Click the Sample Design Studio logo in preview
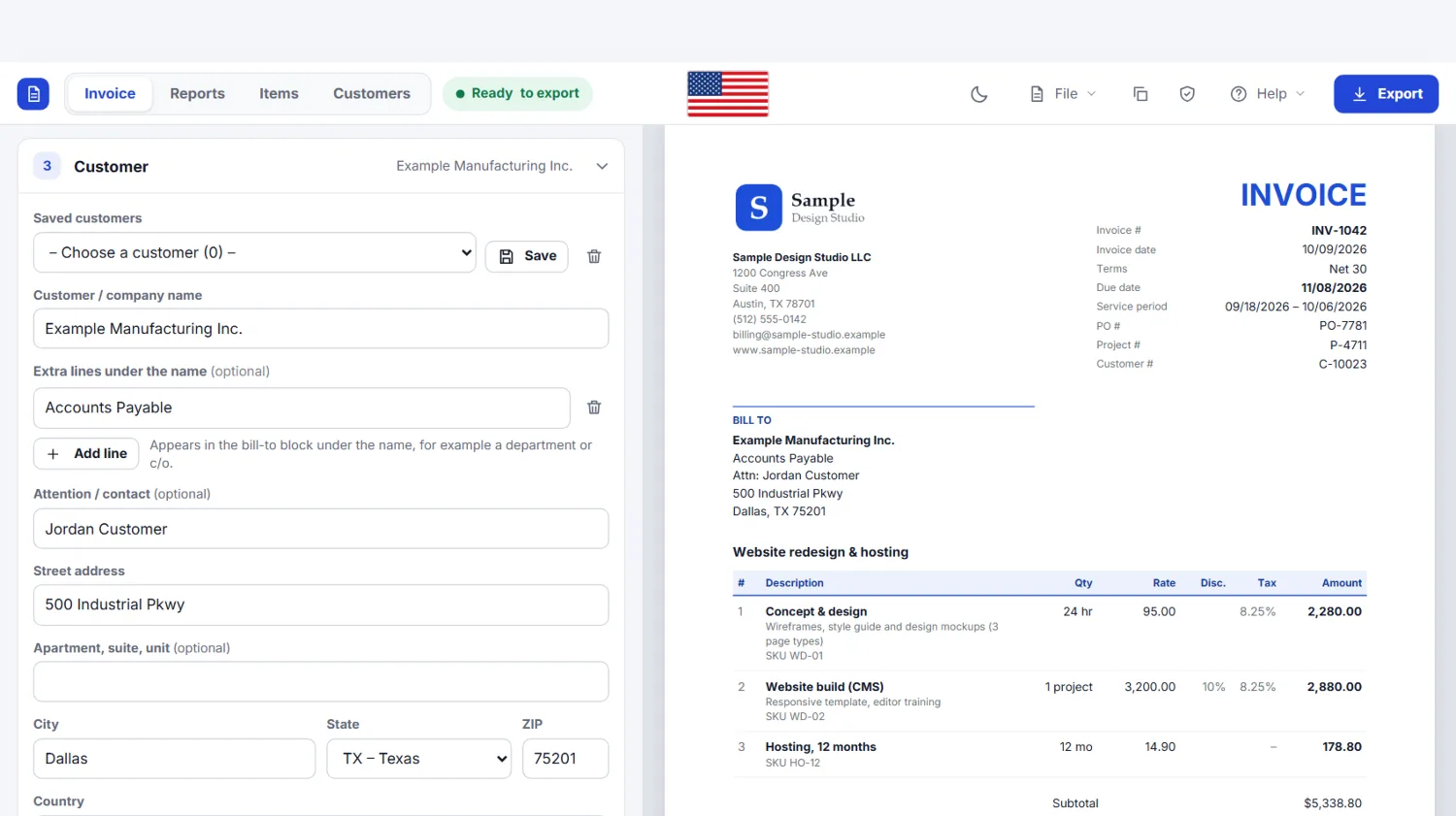 point(801,207)
